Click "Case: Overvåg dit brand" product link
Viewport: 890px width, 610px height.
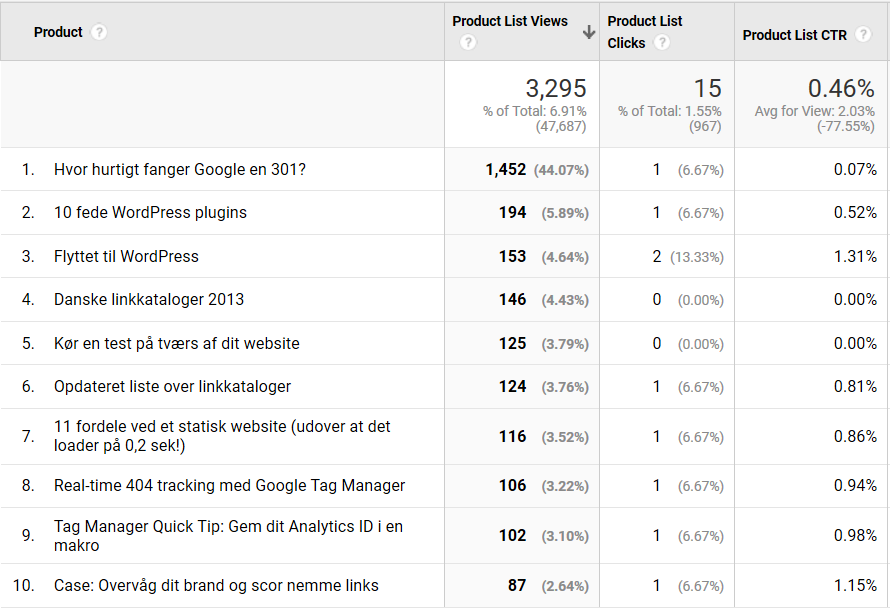(x=216, y=586)
